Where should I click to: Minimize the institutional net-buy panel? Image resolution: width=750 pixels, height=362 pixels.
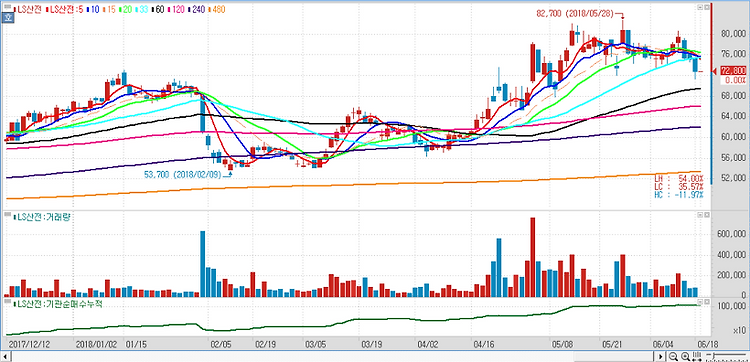click(x=700, y=302)
